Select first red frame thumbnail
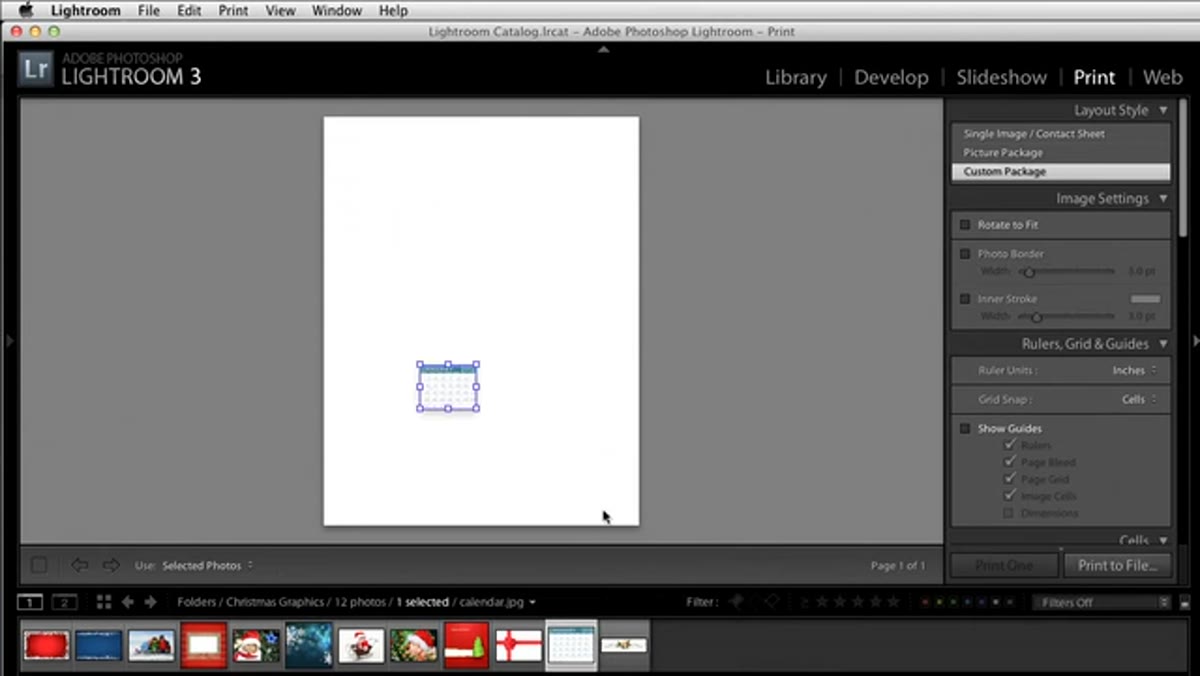The image size is (1200, 676). point(46,646)
